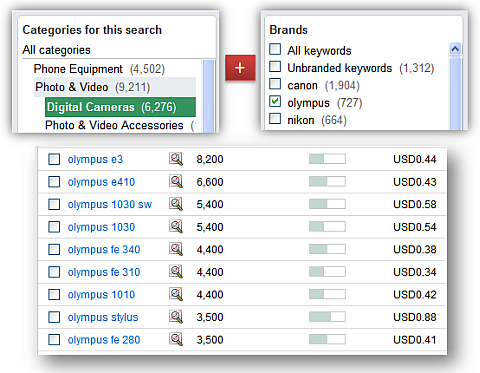
Task: Click the magnifier icon for olympus 1010
Action: coord(176,294)
